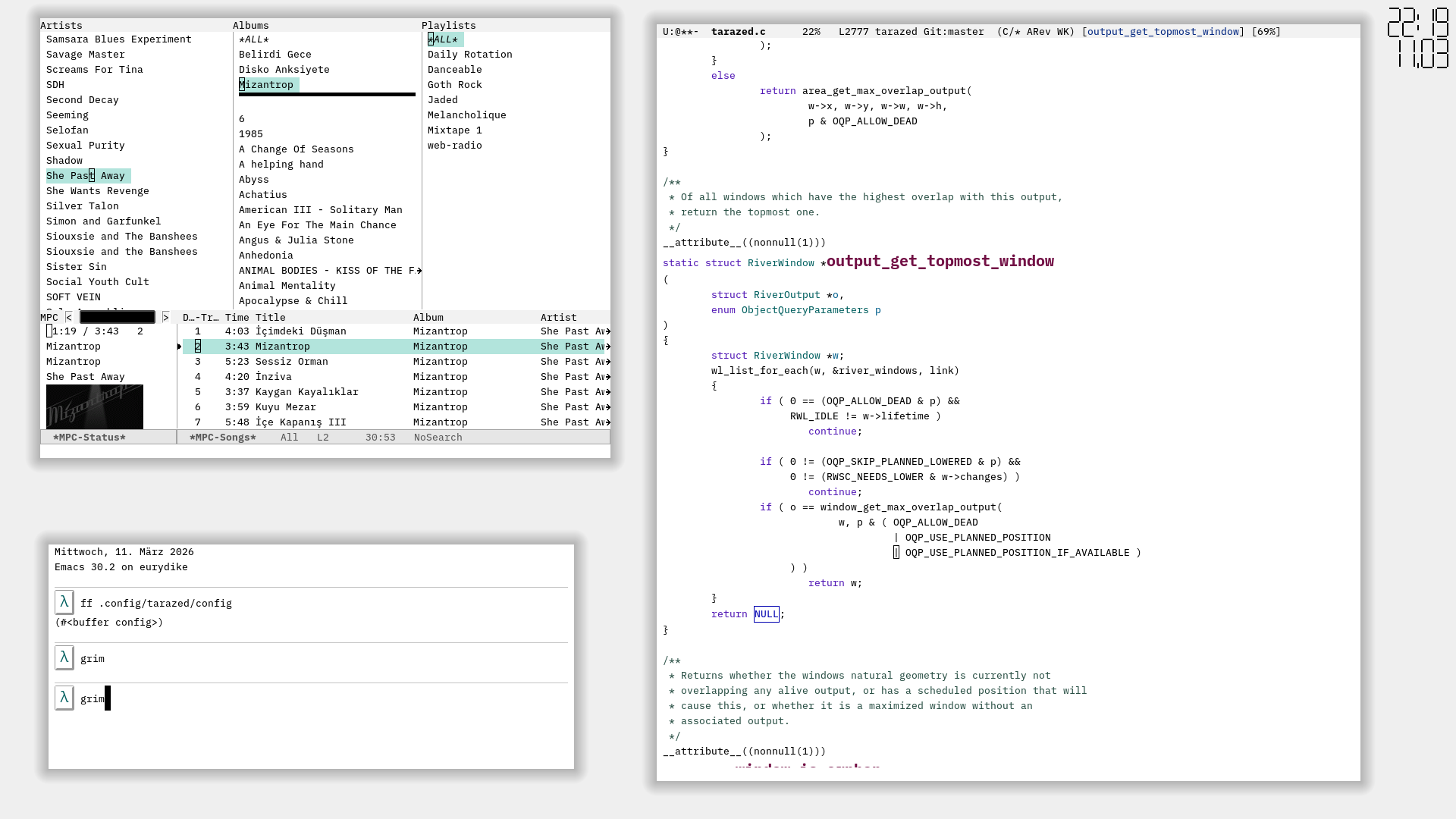Image resolution: width=1456 pixels, height=819 pixels.
Task: Select track 3 Sessiz Orman in song list
Action: coord(291,362)
